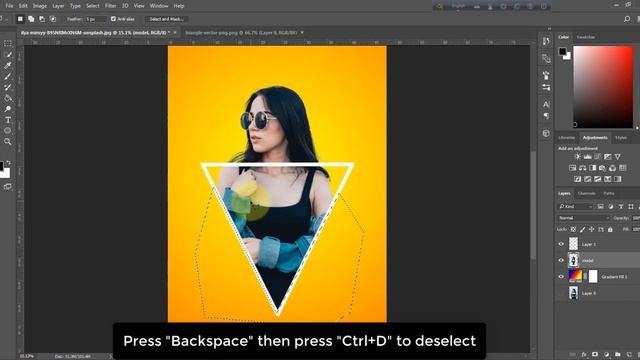Open the search icon in the options bar
Image resolution: width=640 pixels, height=360 pixels.
point(627,19)
